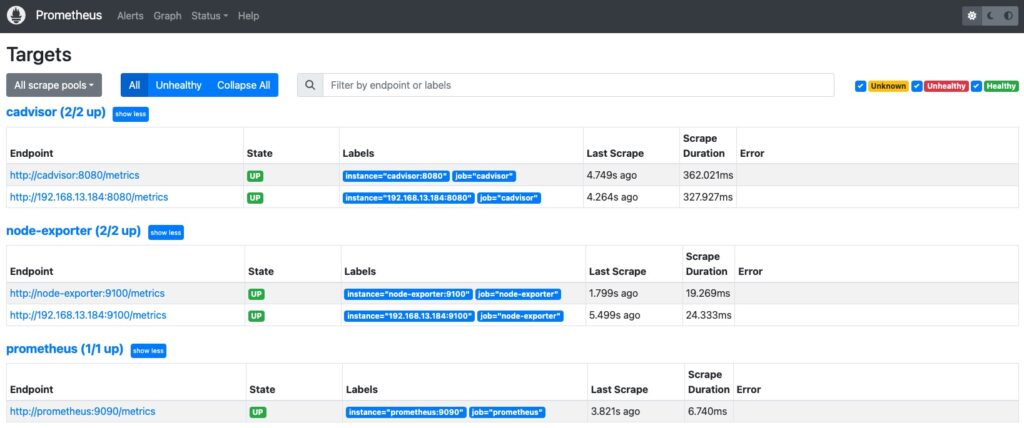Viewport: 1024px width, 428px height.
Task: Focus the filter by endpoint or labels field
Action: tap(579, 85)
